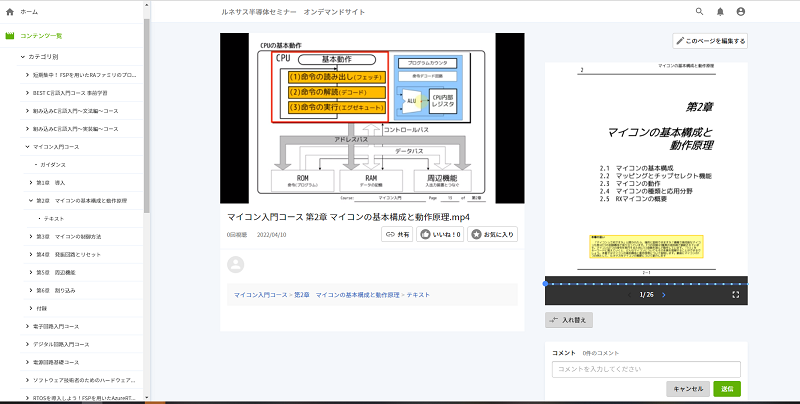Click the document page progress slider handle
Viewport: 800px width, 404px height.
pyautogui.click(x=545, y=284)
